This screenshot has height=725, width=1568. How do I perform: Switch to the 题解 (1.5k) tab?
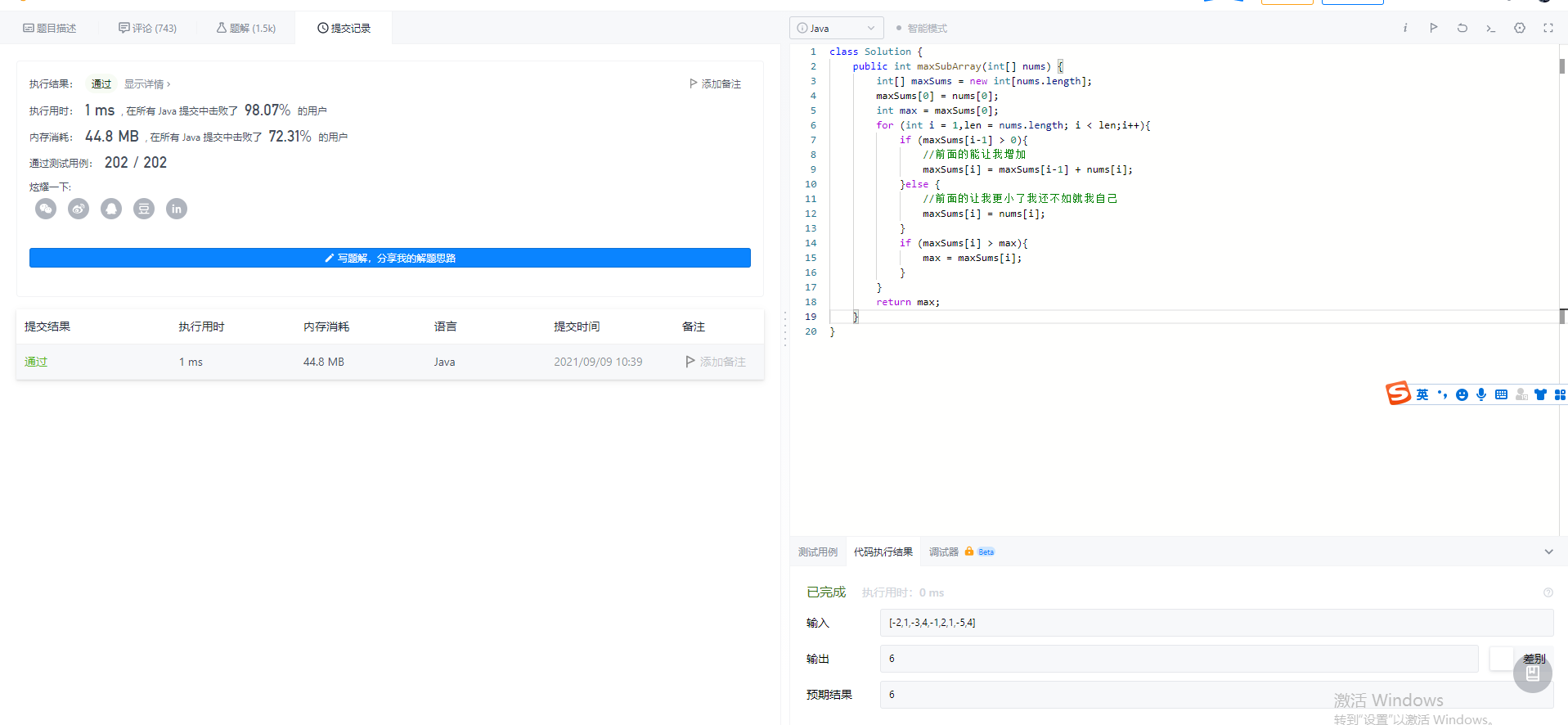tap(245, 28)
